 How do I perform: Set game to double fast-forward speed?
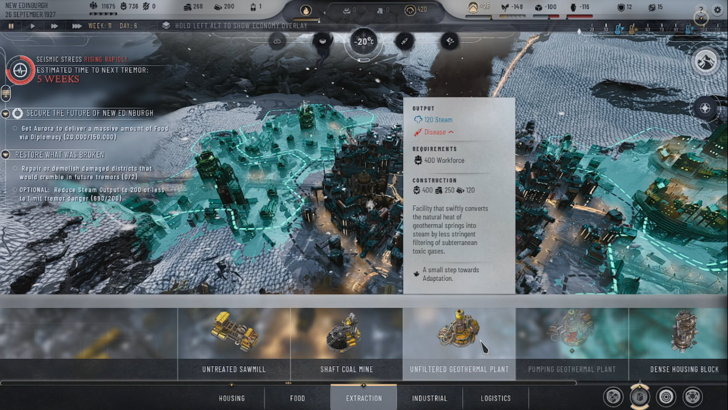tap(54, 26)
